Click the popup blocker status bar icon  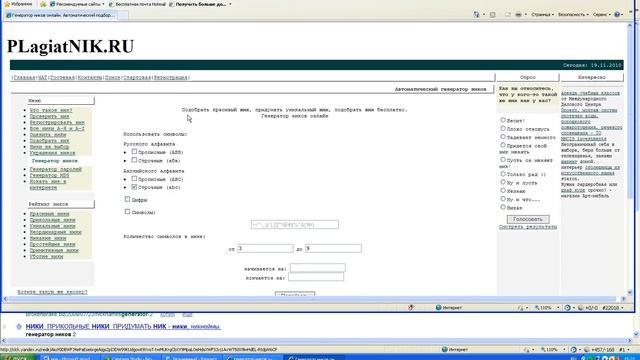(411, 307)
